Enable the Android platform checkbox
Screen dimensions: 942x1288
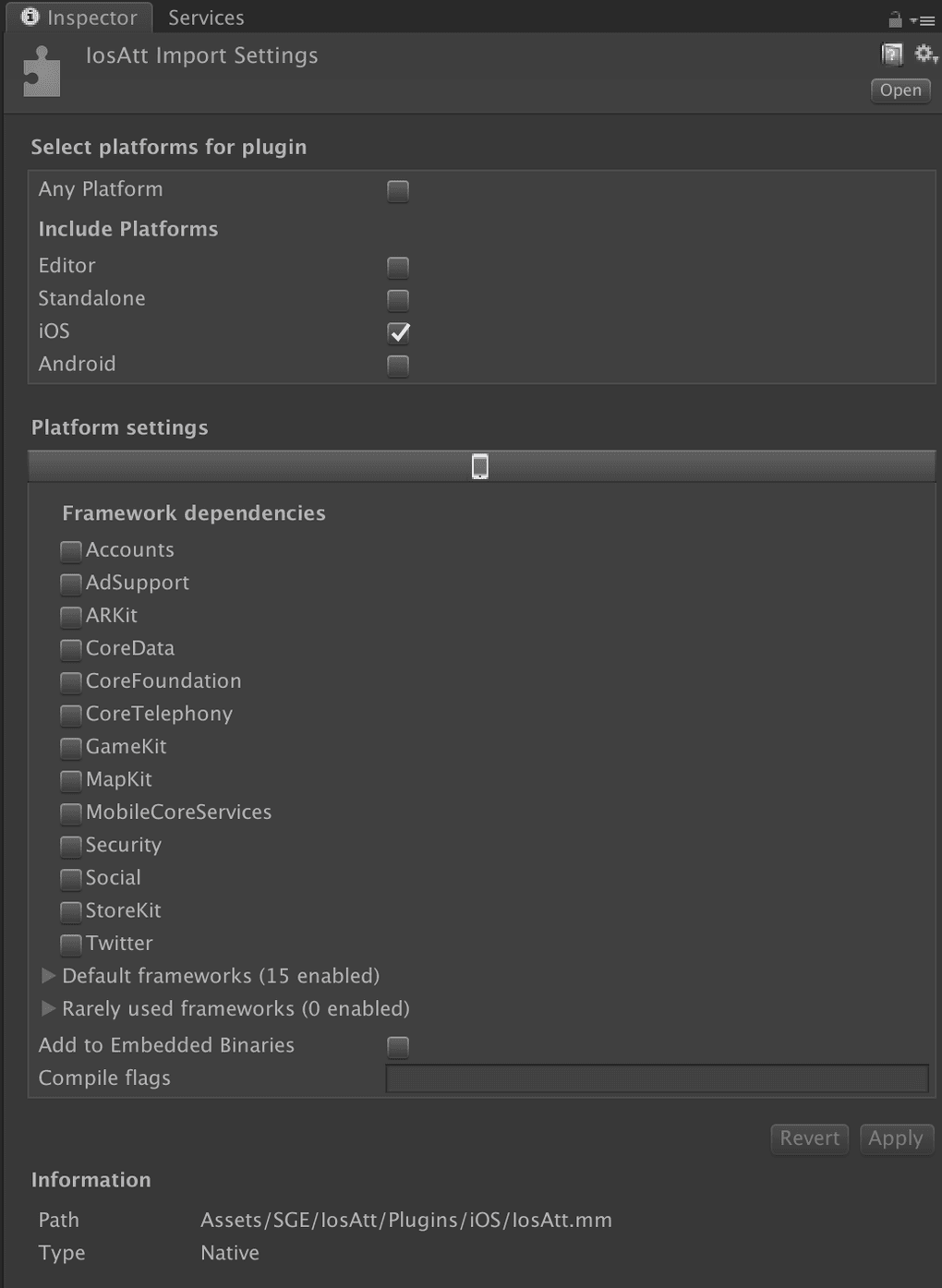[398, 366]
